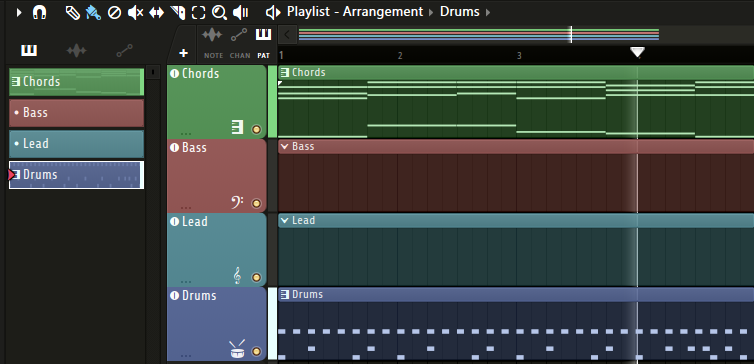Mute the Lead track

(174, 222)
